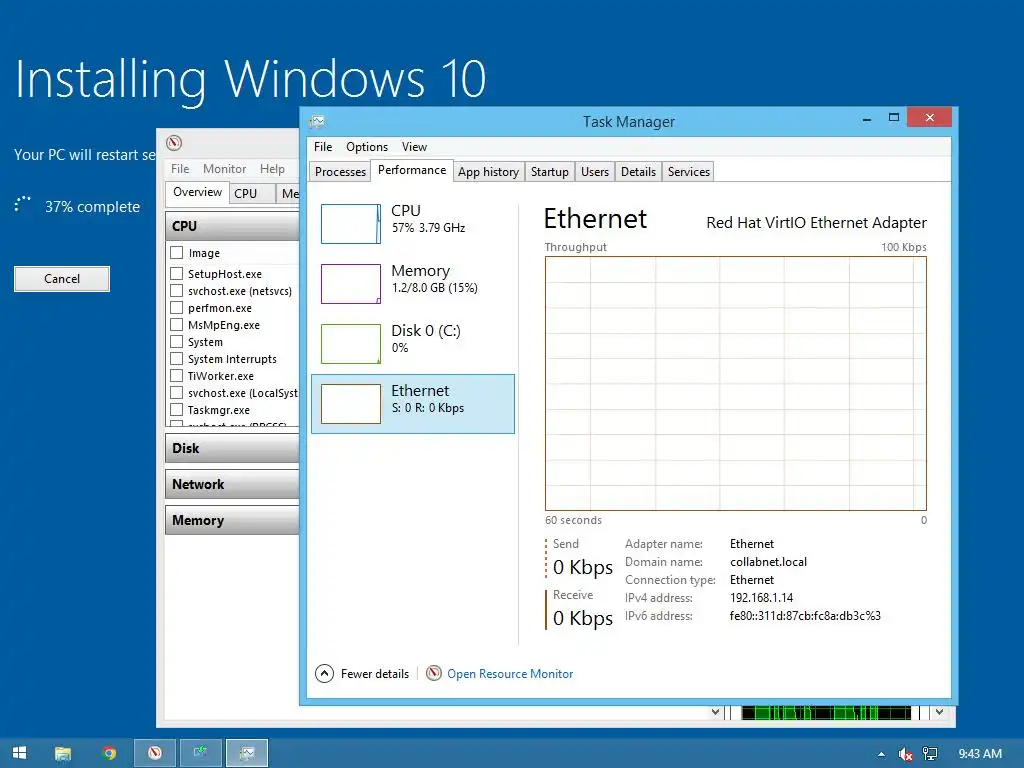
Task: Check the svchost.exe (LocalSyst checkbox
Action: [x=176, y=392]
